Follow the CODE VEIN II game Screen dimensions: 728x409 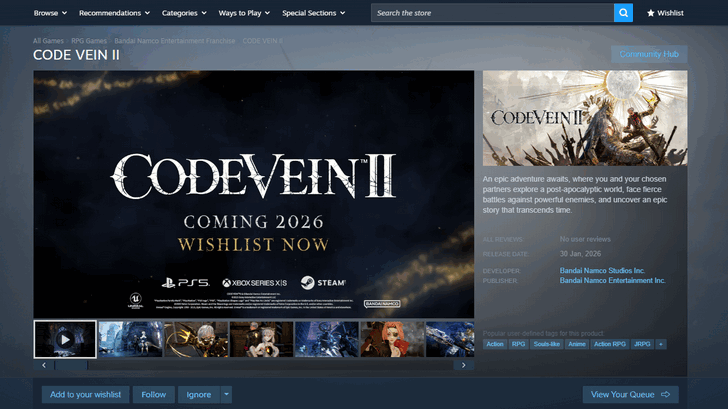154,395
